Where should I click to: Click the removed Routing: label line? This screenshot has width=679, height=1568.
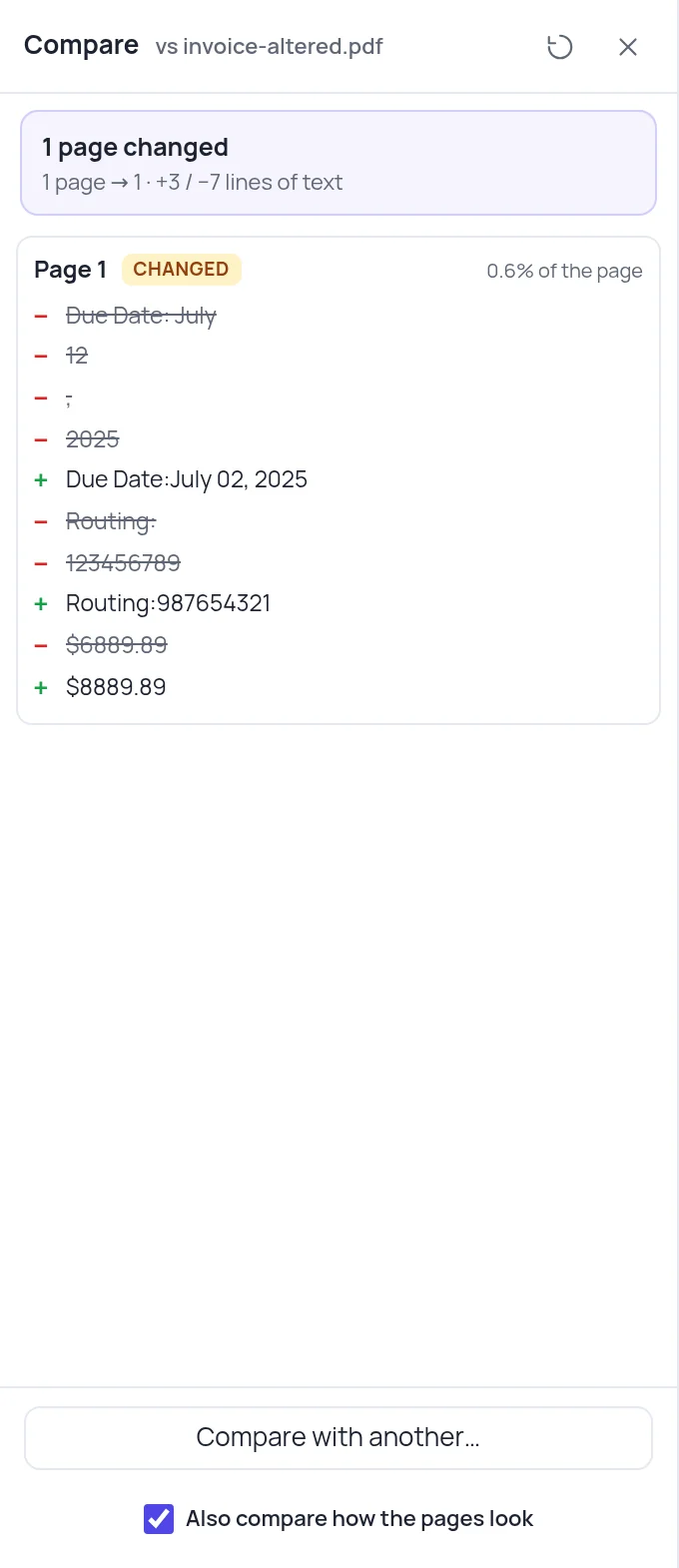[x=111, y=521]
